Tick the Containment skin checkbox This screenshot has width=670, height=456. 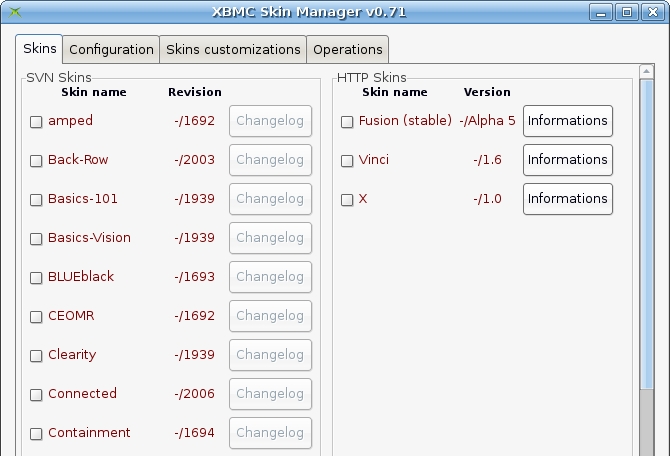[36, 434]
